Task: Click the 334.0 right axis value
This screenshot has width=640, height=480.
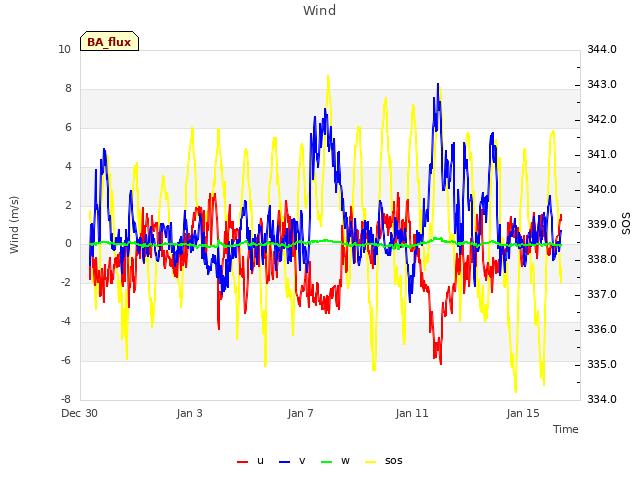Action: point(602,399)
